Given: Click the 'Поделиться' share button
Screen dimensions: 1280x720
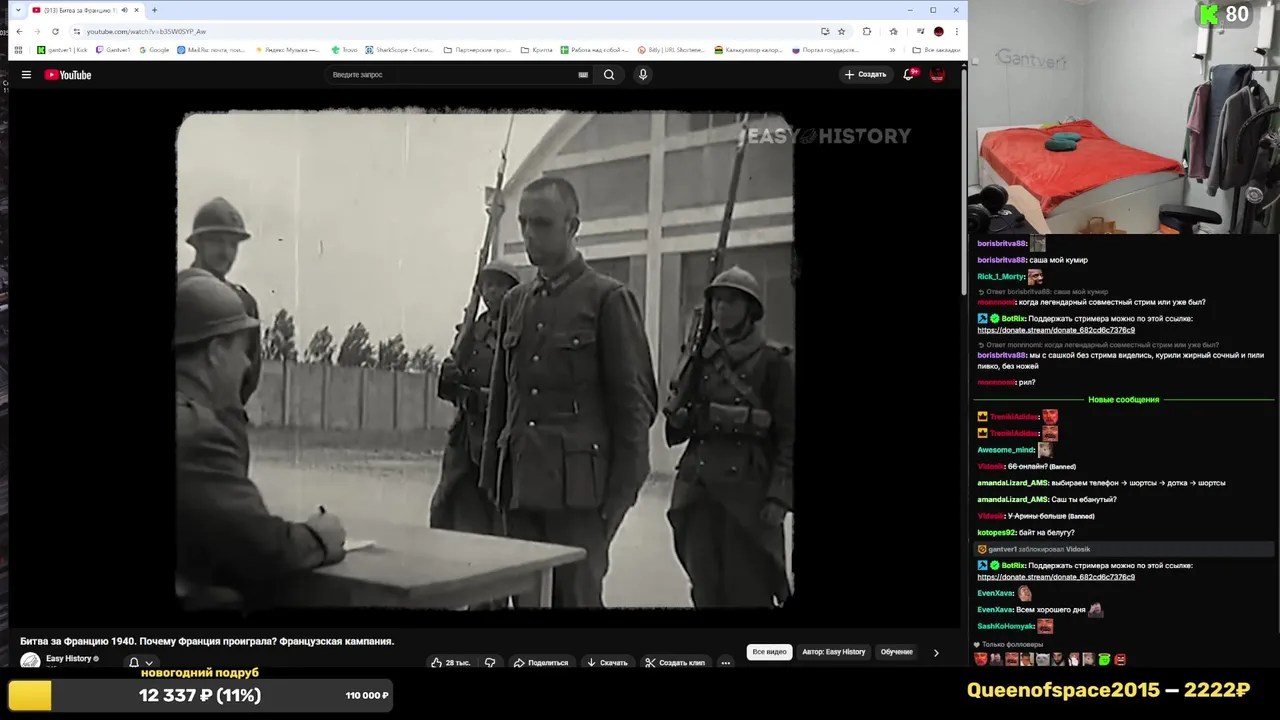Looking at the screenshot, I should [x=541, y=662].
